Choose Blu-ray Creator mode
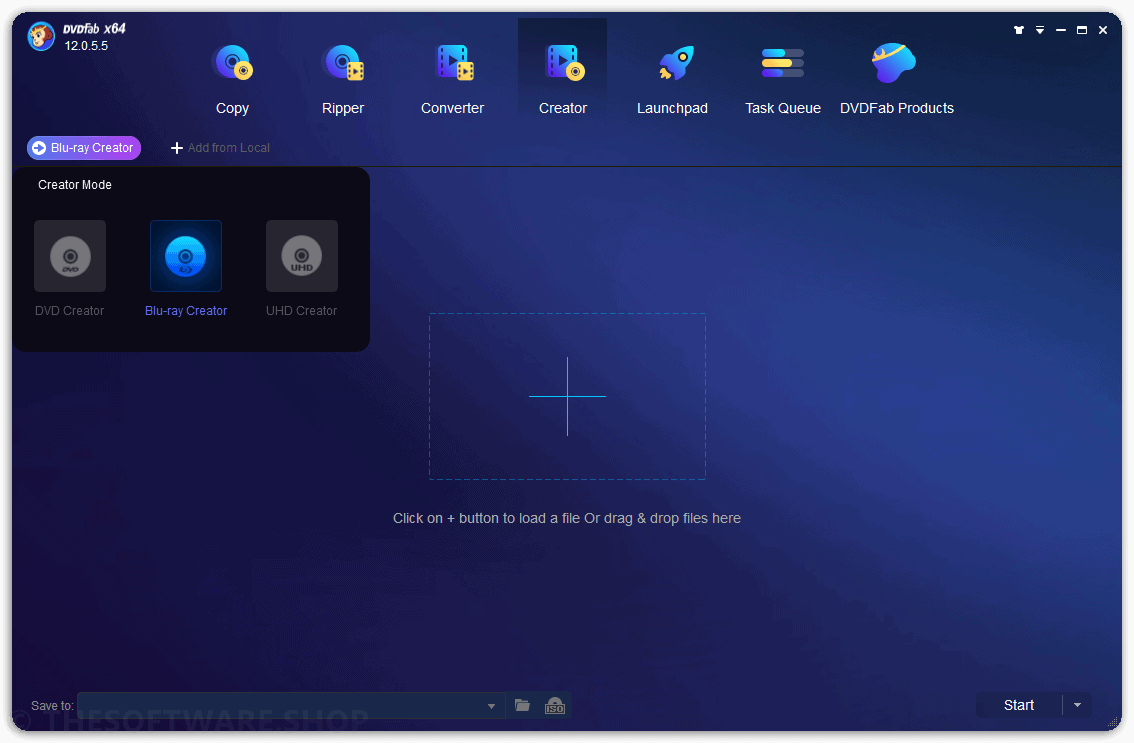 click(x=186, y=268)
